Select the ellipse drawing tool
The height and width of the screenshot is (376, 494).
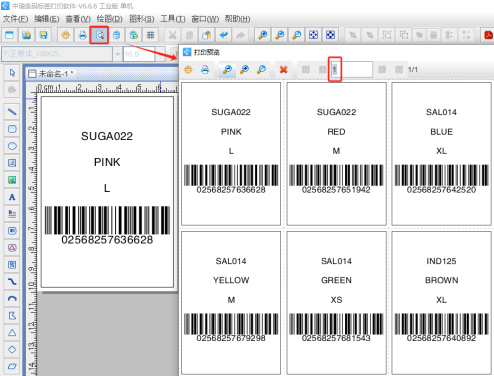(12, 146)
